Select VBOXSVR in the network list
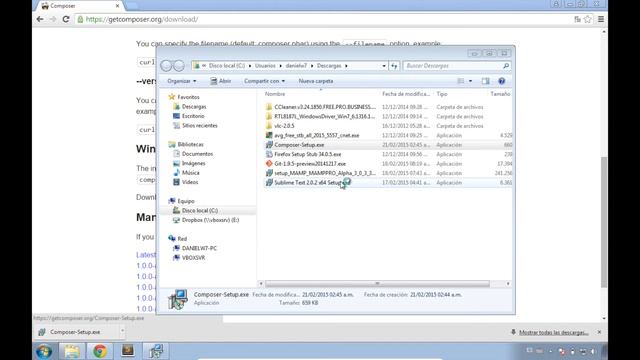The image size is (640, 360). pyautogui.click(x=193, y=258)
